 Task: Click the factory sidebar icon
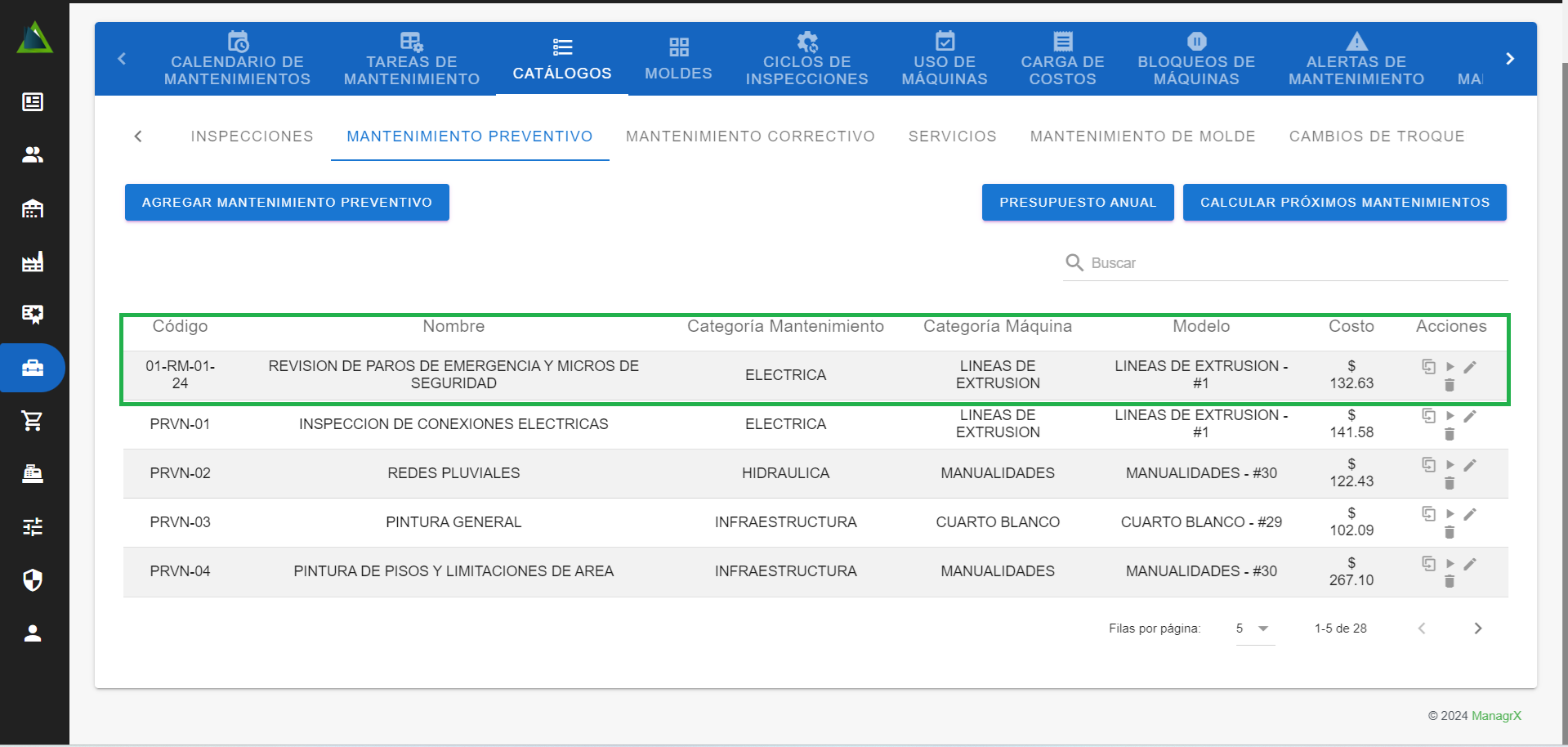(33, 262)
